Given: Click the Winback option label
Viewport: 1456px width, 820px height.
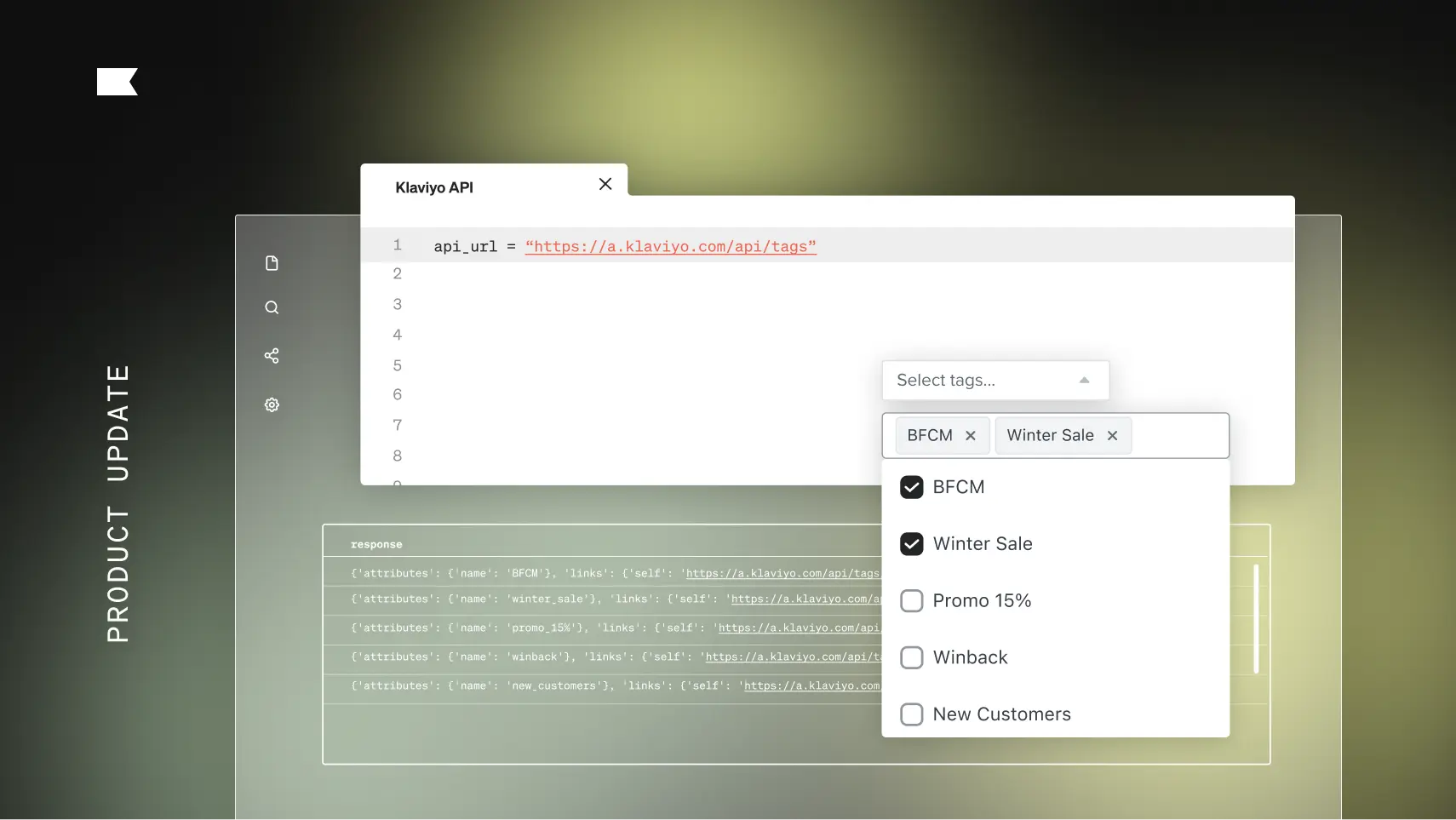Looking at the screenshot, I should coord(971,657).
